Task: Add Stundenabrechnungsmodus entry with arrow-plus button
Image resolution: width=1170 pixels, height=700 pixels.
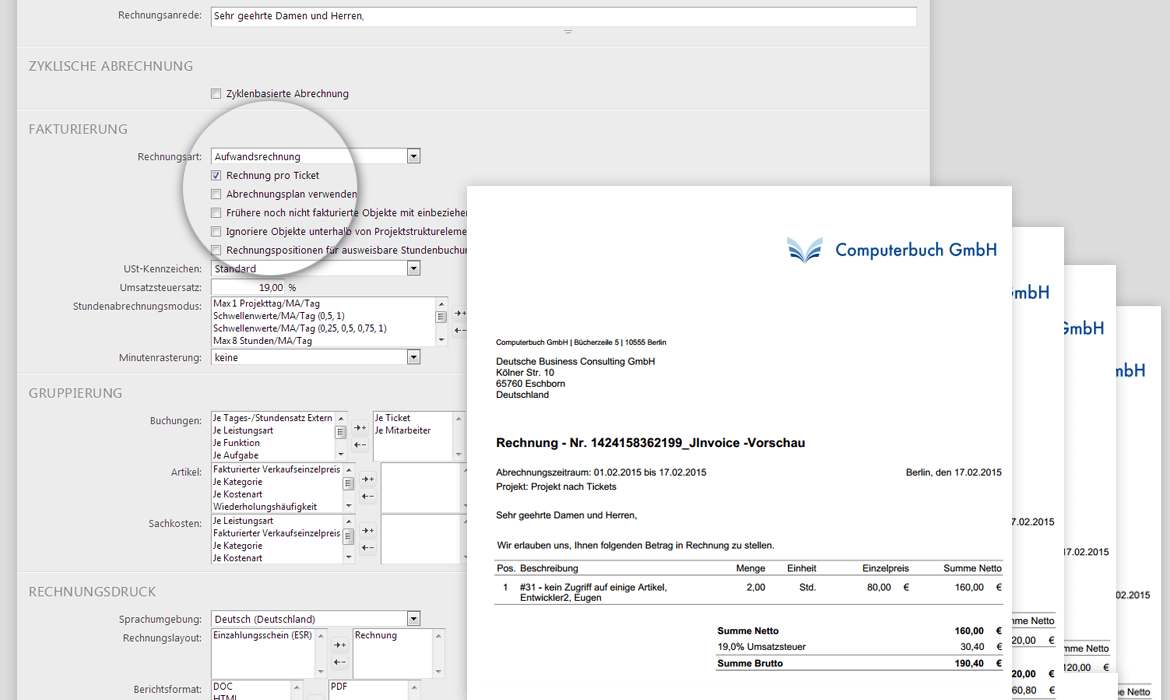Action: tap(460, 313)
